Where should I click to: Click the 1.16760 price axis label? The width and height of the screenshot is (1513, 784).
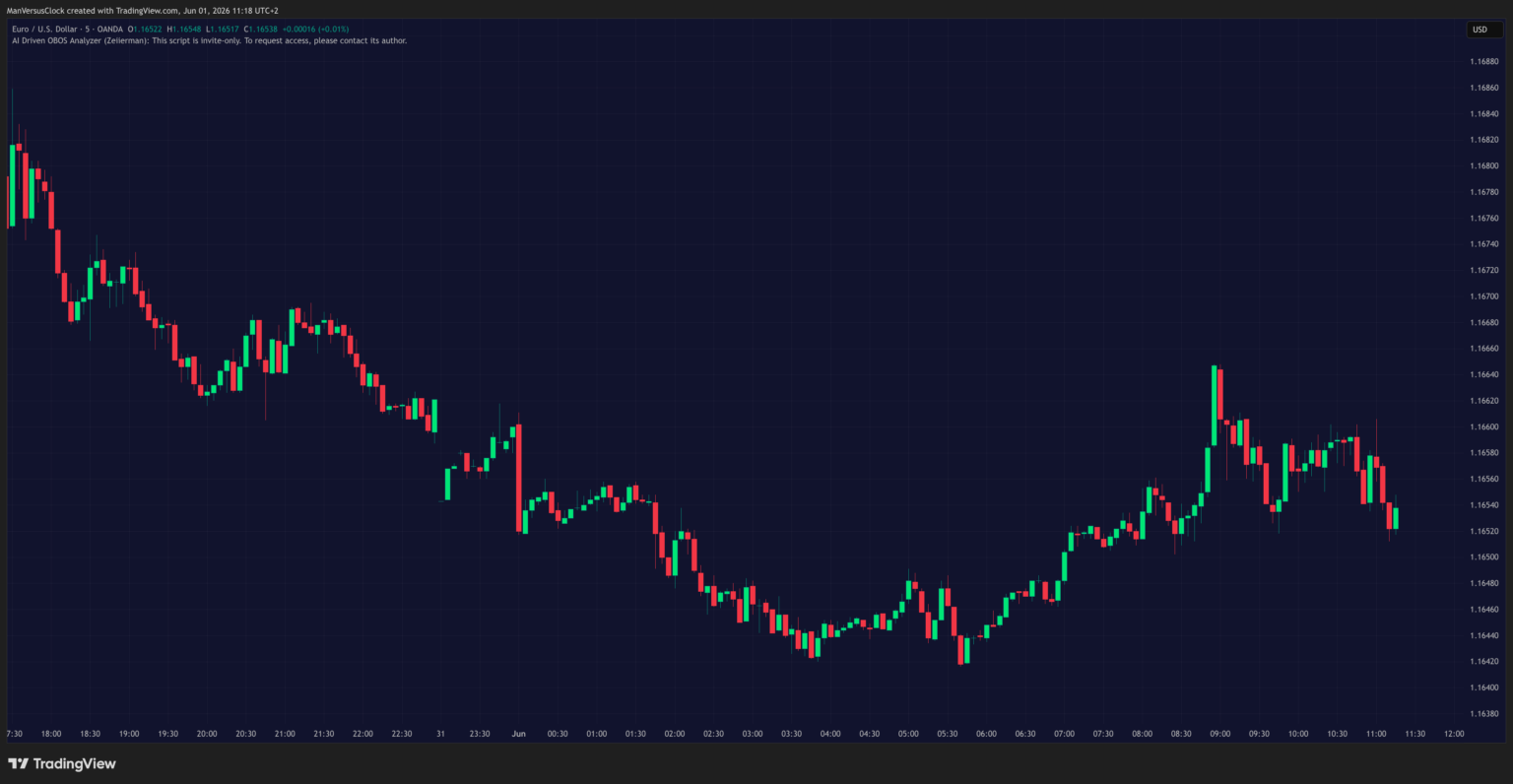pyautogui.click(x=1484, y=218)
